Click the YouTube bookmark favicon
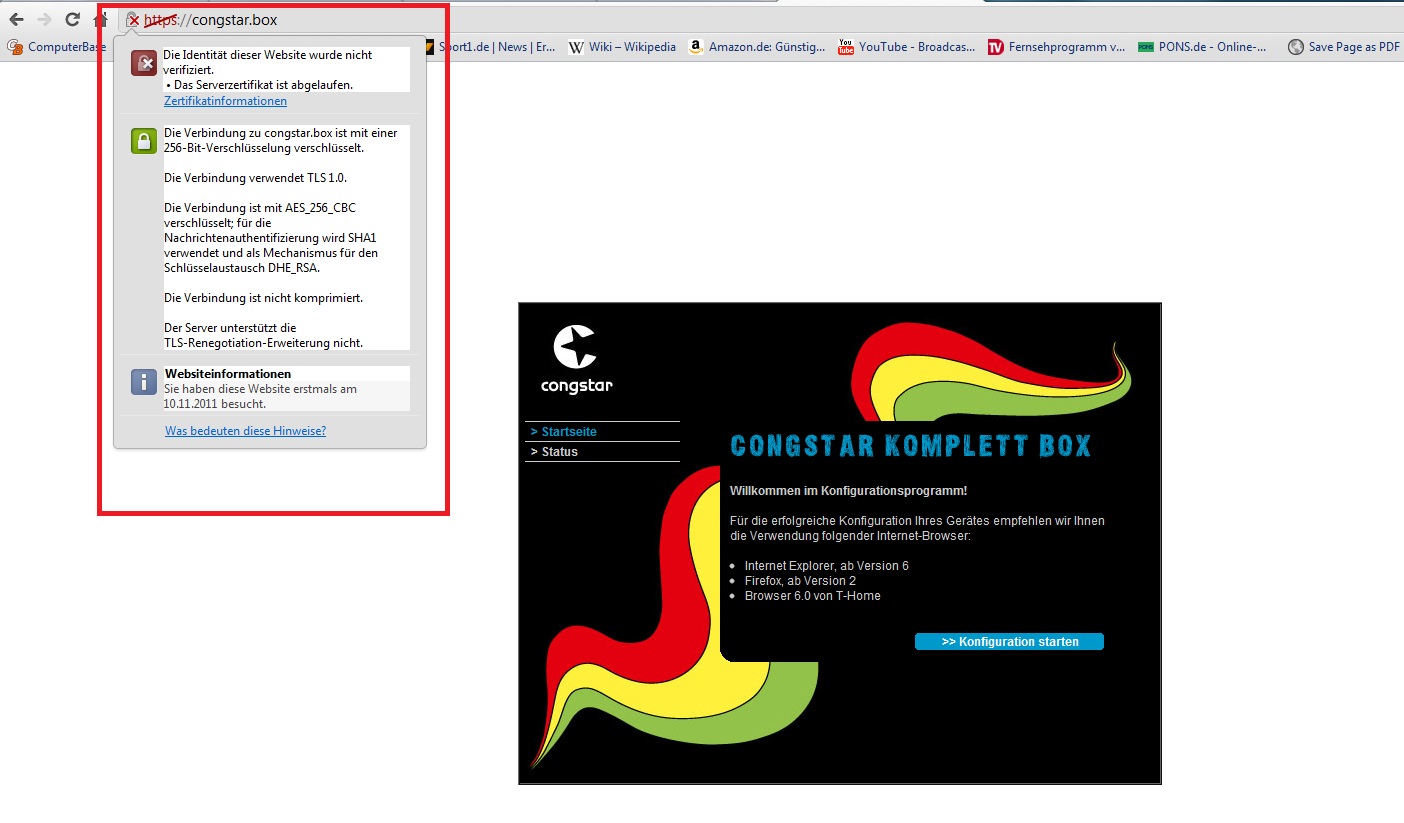 (846, 47)
